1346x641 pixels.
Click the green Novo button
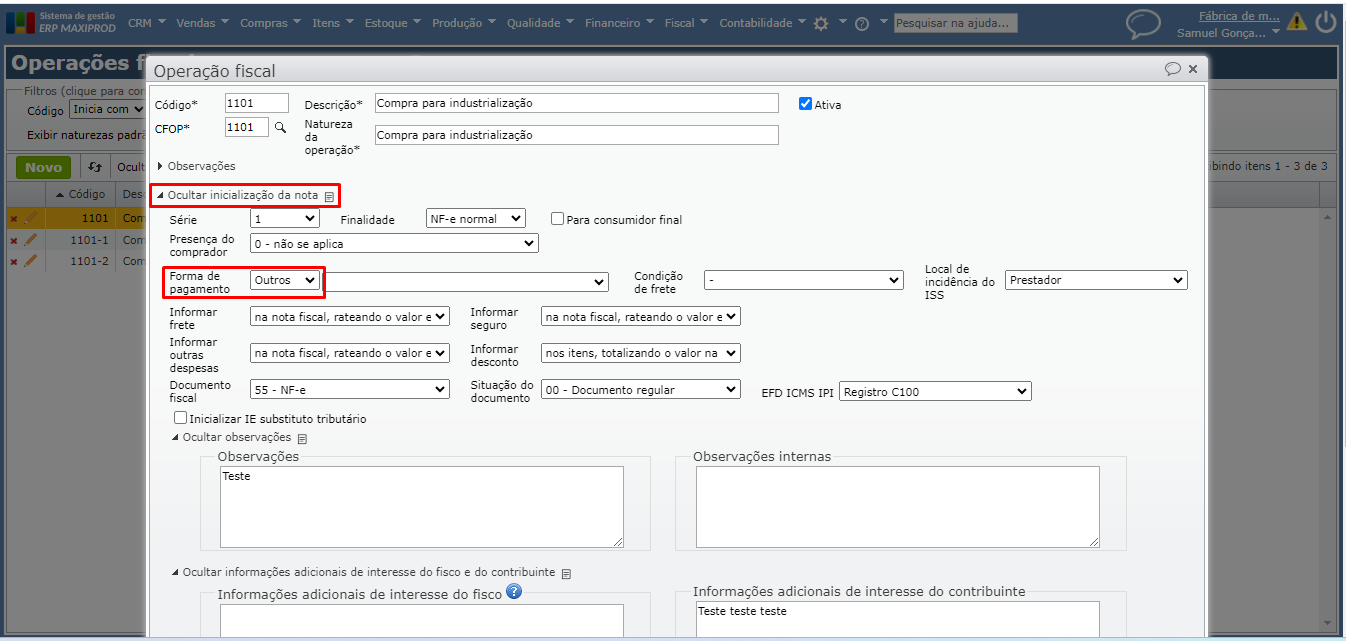[43, 167]
